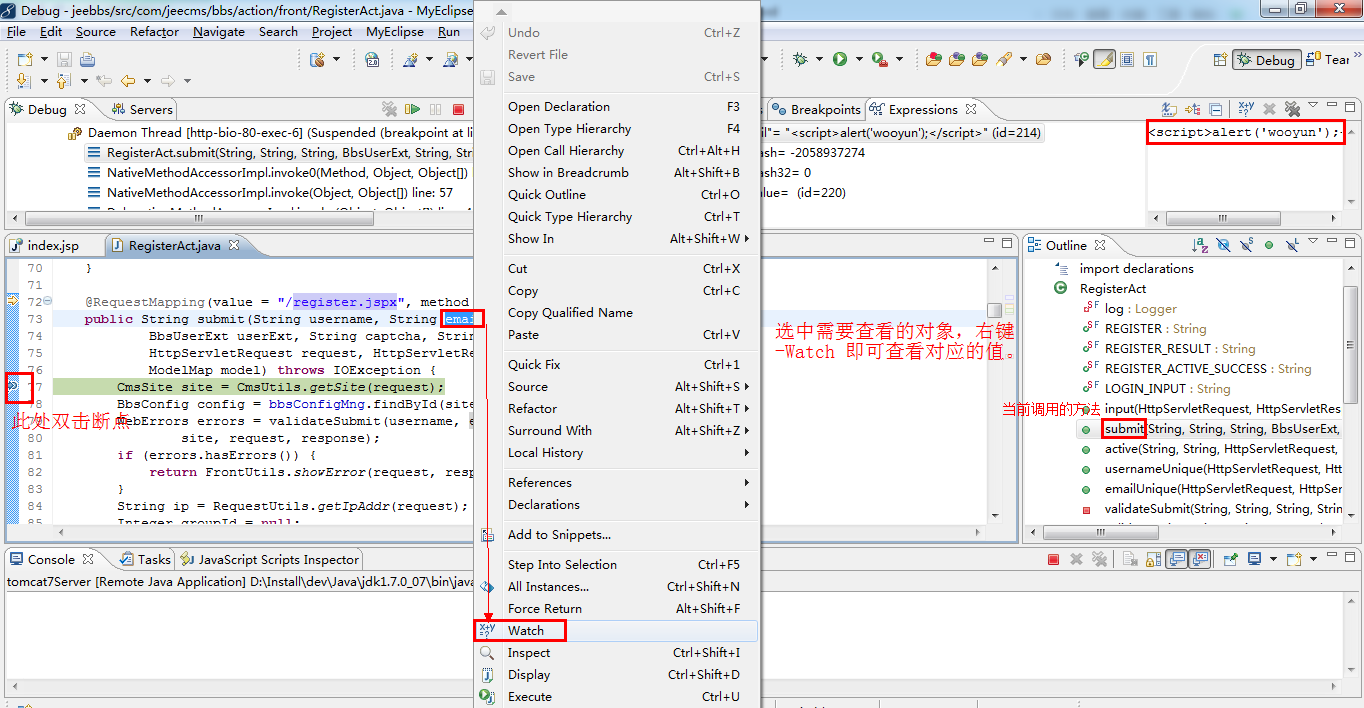Toggle Mark Occurrences highlighter button
This screenshot has width=1364, height=708.
click(x=1105, y=60)
